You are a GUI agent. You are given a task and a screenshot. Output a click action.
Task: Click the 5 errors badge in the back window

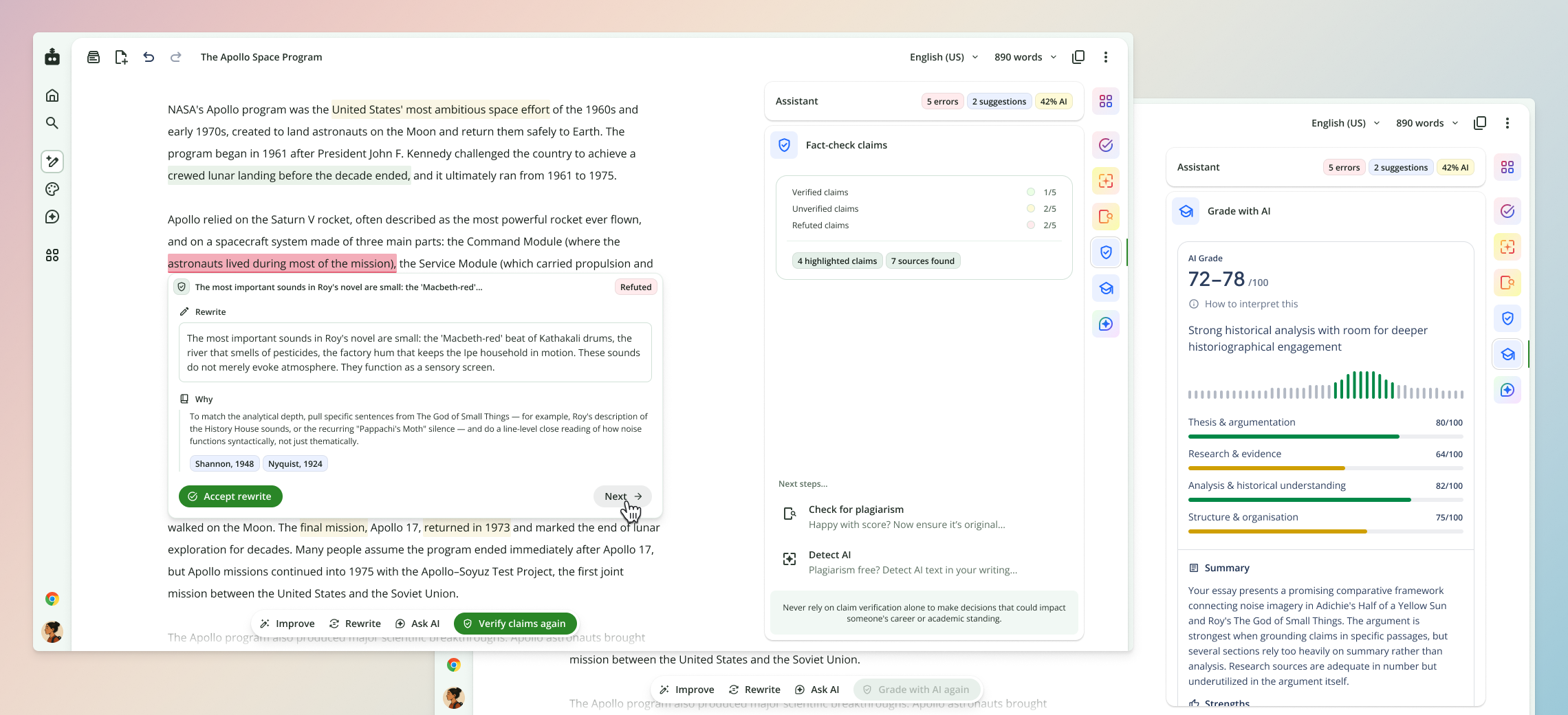pos(1344,168)
